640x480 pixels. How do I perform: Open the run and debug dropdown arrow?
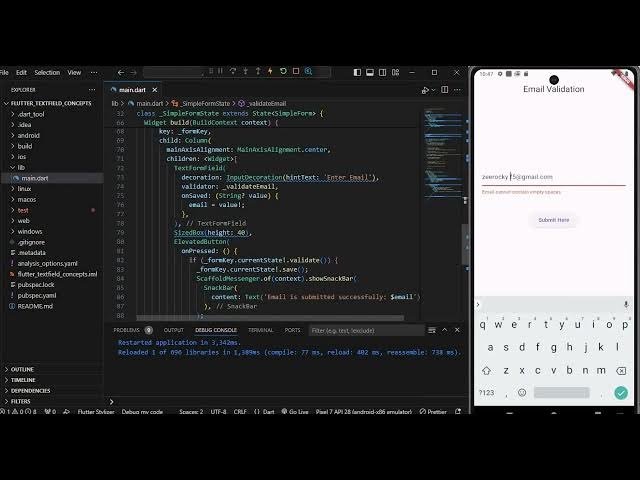tap(433, 90)
